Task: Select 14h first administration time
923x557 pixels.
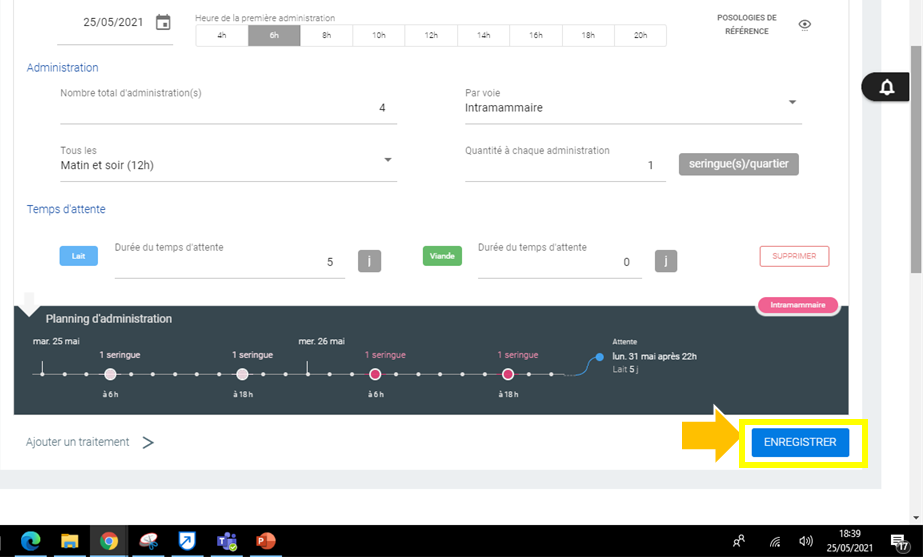Action: [484, 35]
